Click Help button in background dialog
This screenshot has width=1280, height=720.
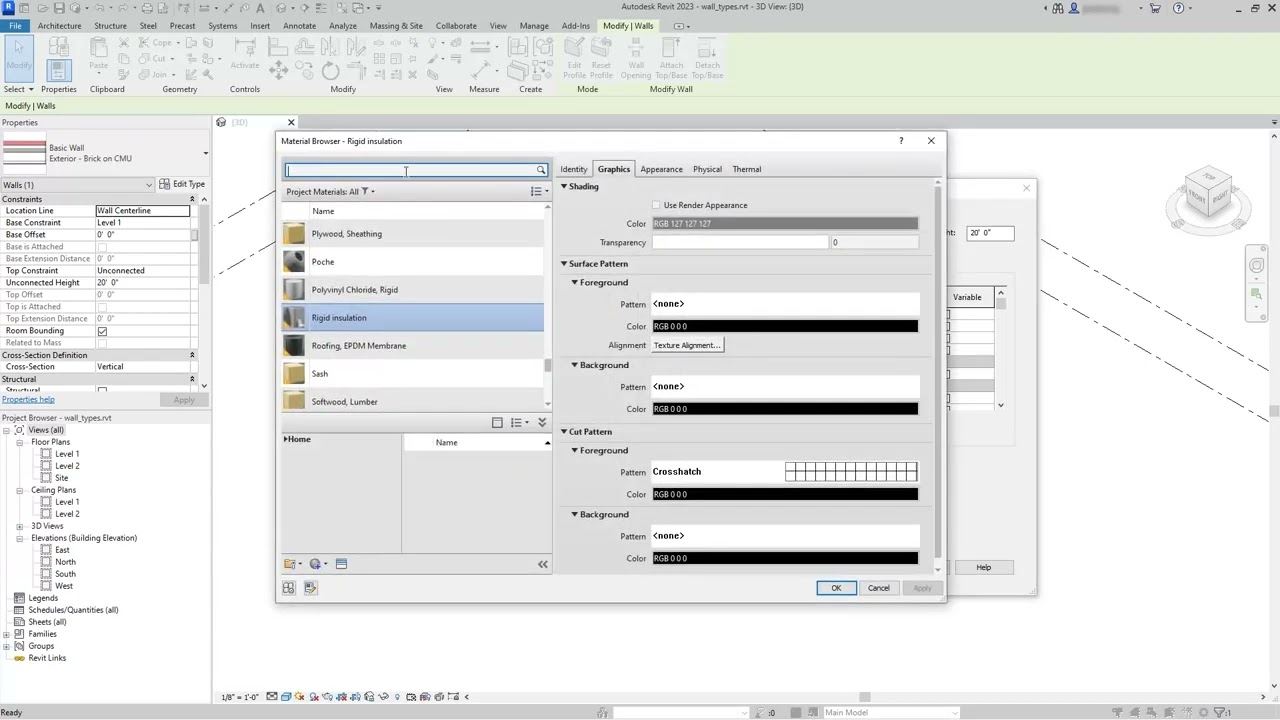click(x=983, y=567)
